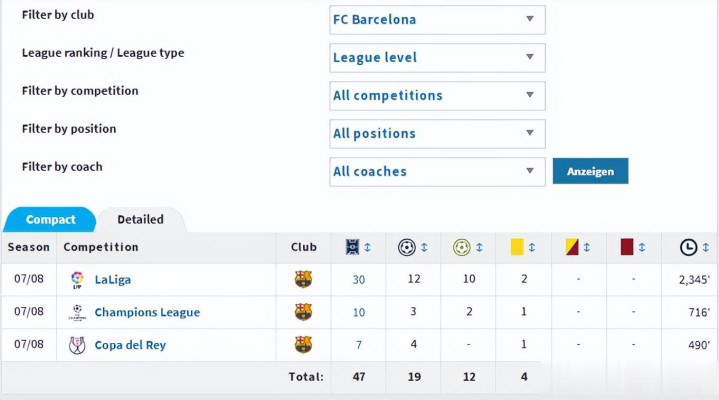Switch to the Compact tab

[x=50, y=220]
